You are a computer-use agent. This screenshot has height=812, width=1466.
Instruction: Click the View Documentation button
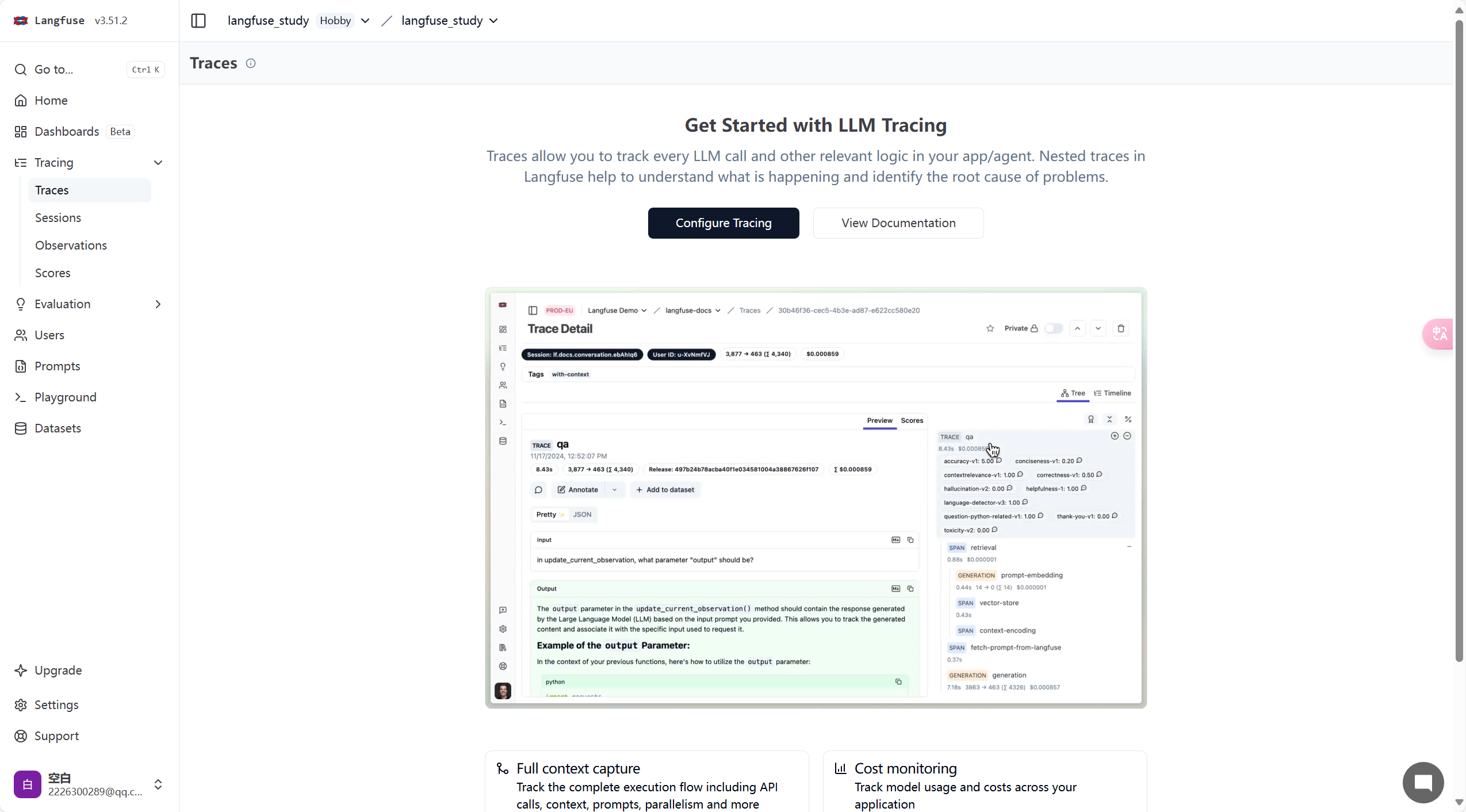pos(898,223)
